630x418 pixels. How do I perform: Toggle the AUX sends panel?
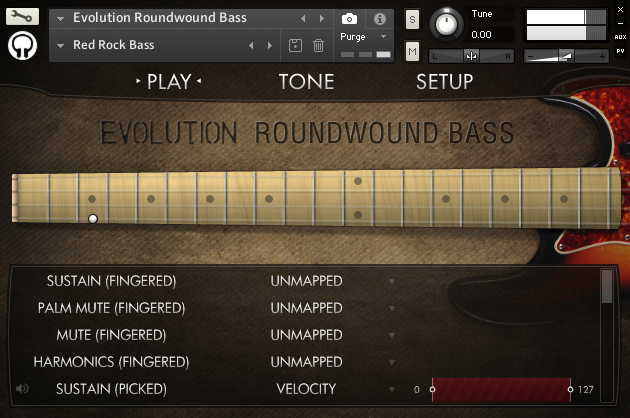click(x=620, y=37)
